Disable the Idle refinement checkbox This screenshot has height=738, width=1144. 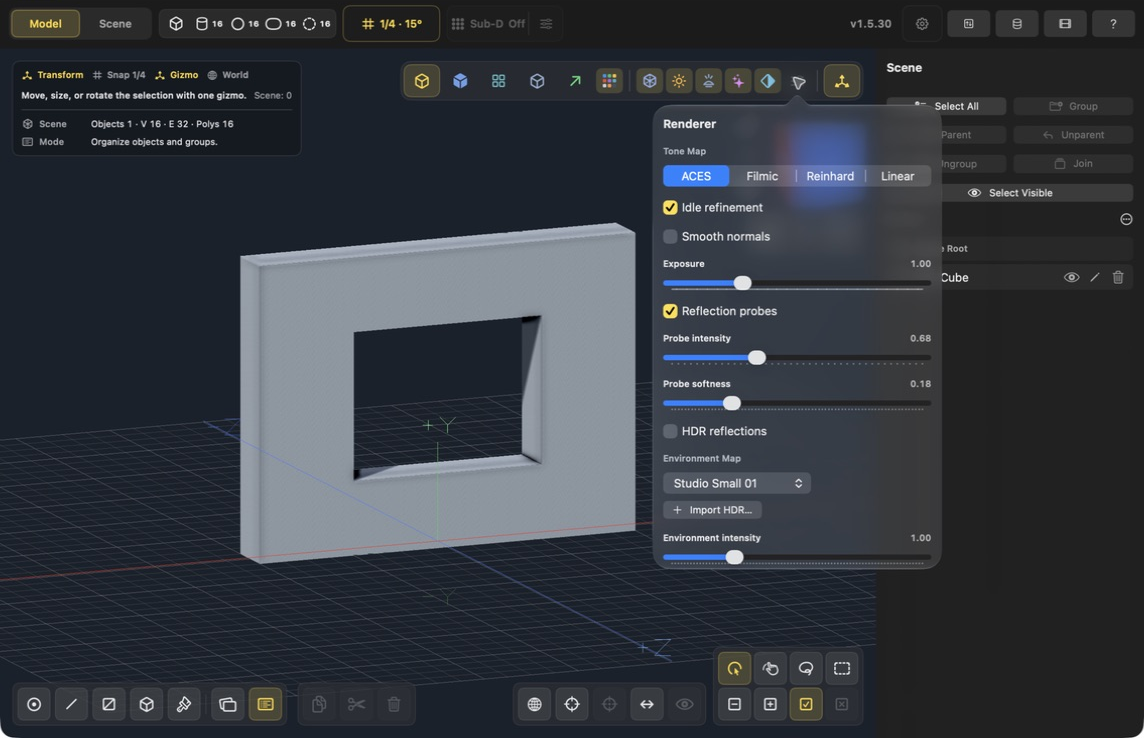pyautogui.click(x=670, y=208)
